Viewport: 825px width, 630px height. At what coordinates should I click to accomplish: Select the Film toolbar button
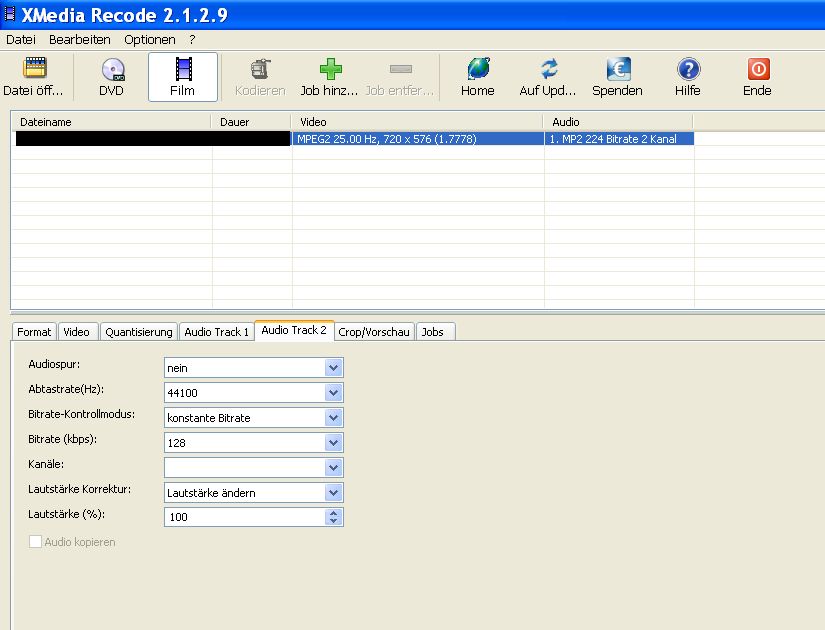point(183,77)
